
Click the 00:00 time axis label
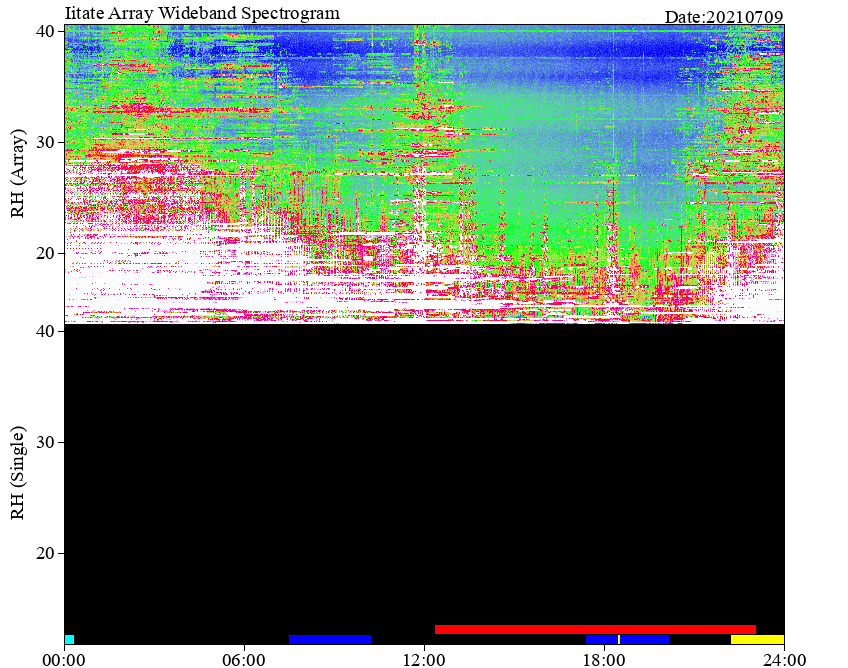(64, 660)
